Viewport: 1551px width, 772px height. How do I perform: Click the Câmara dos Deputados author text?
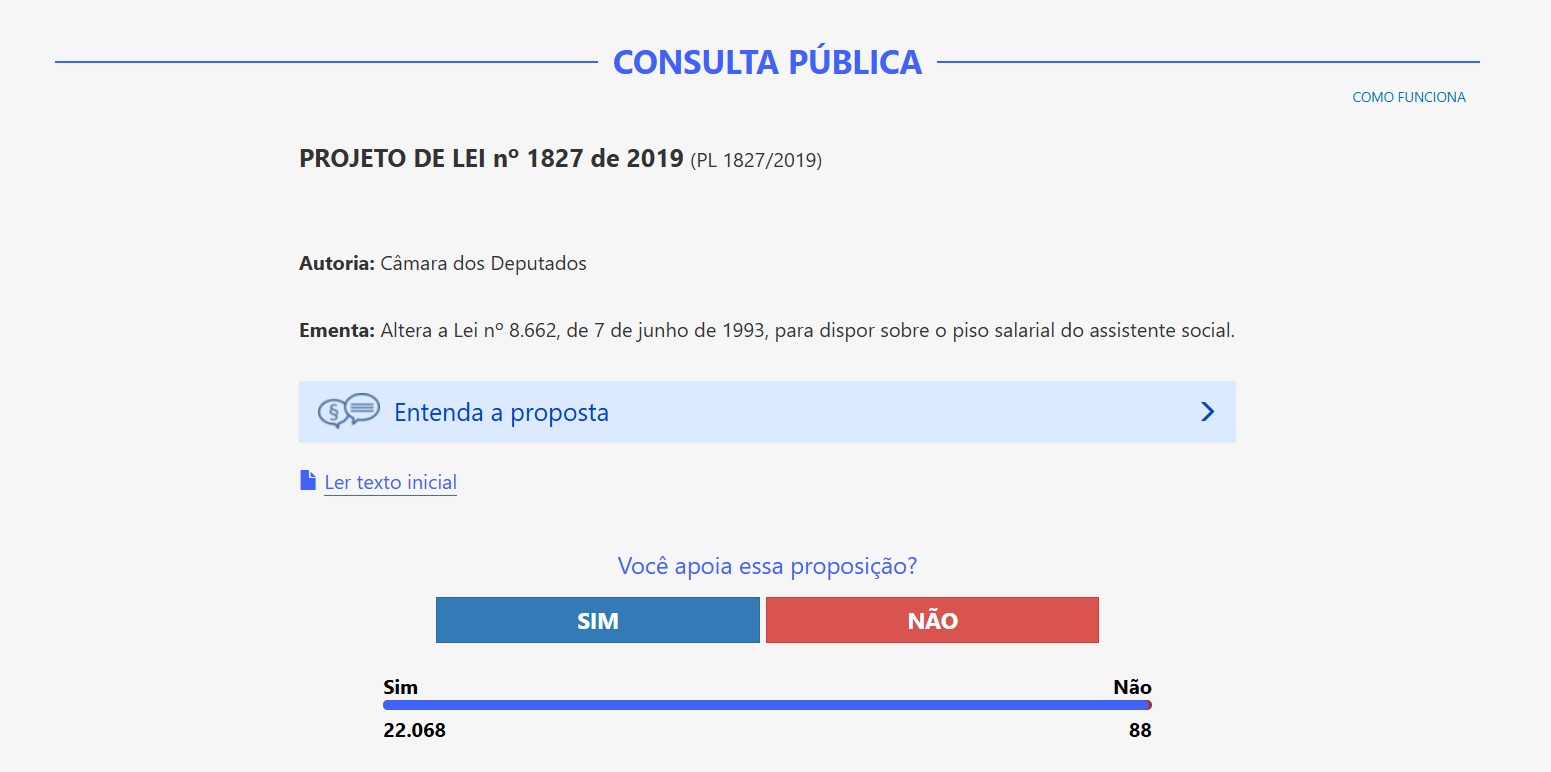483,264
